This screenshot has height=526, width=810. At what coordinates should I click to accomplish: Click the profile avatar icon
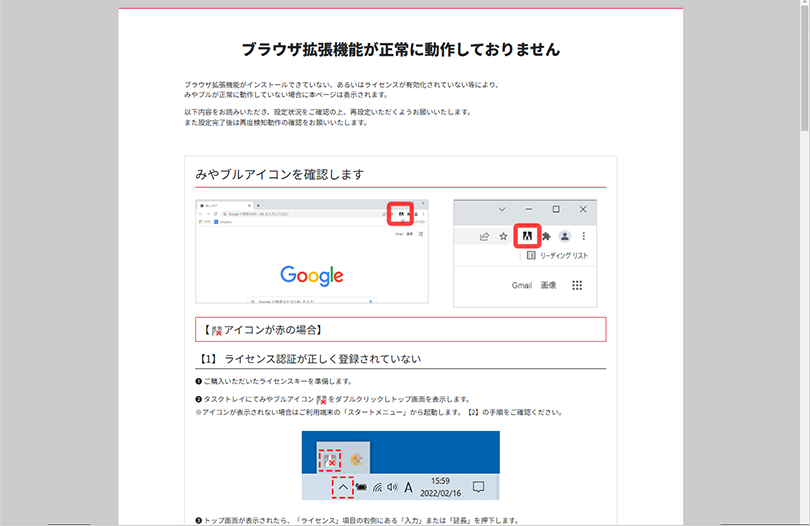565,236
